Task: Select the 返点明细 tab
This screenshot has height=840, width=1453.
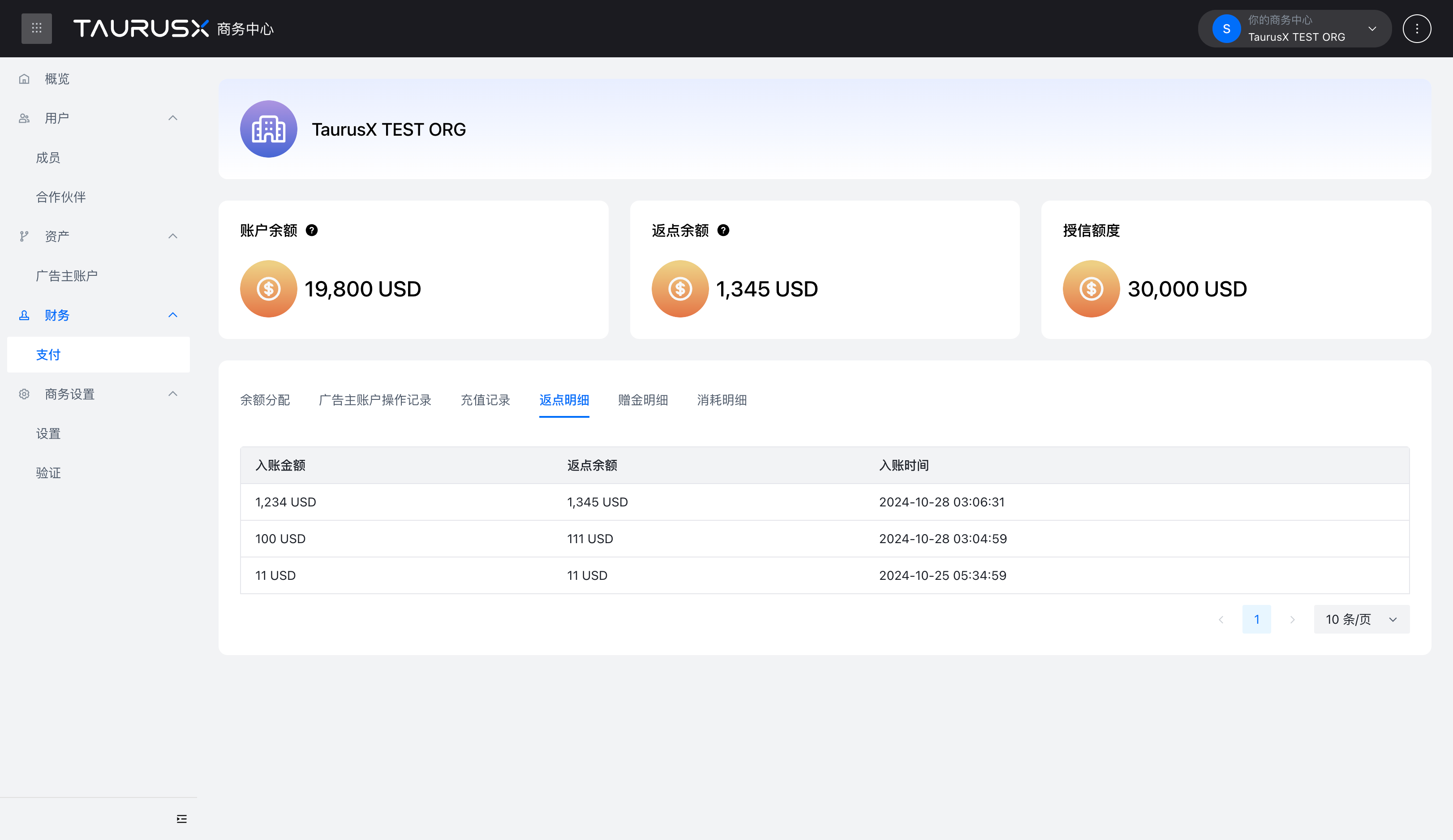Action: [x=564, y=400]
